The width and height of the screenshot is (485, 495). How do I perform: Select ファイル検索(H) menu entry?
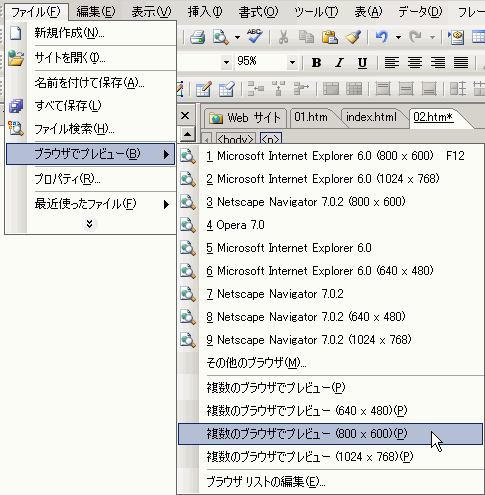[91, 129]
